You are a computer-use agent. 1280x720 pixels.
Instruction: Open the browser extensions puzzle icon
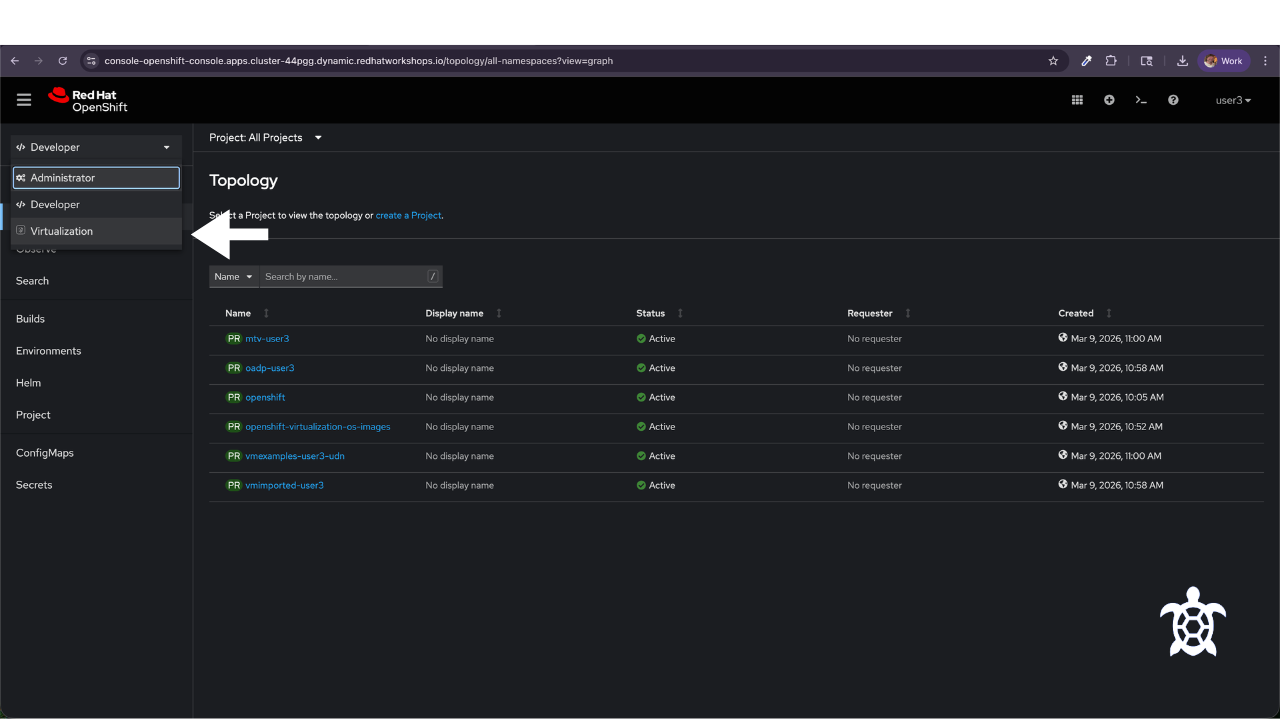tap(1111, 61)
